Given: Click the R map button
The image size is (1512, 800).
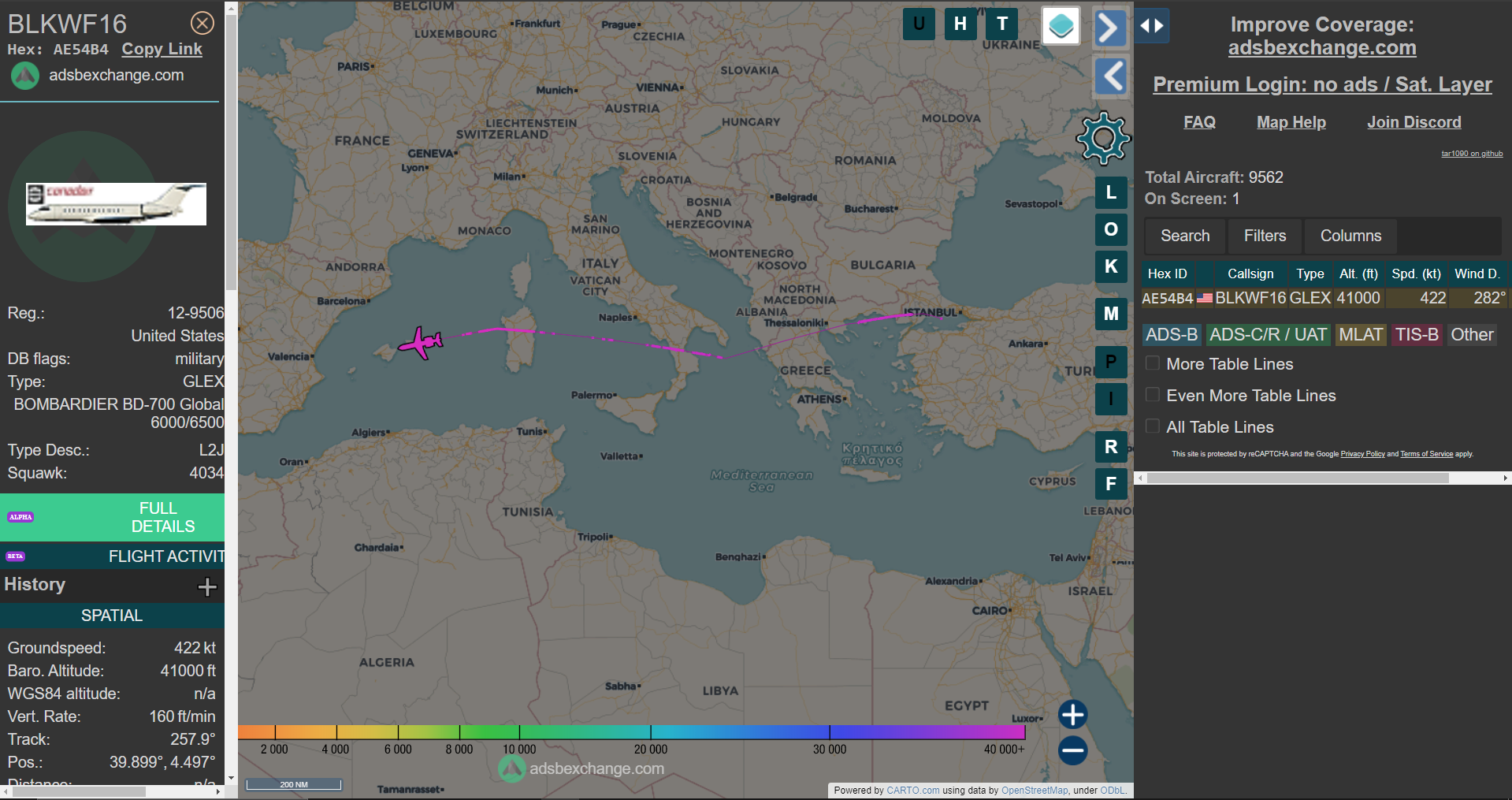Looking at the screenshot, I should click(x=1111, y=447).
